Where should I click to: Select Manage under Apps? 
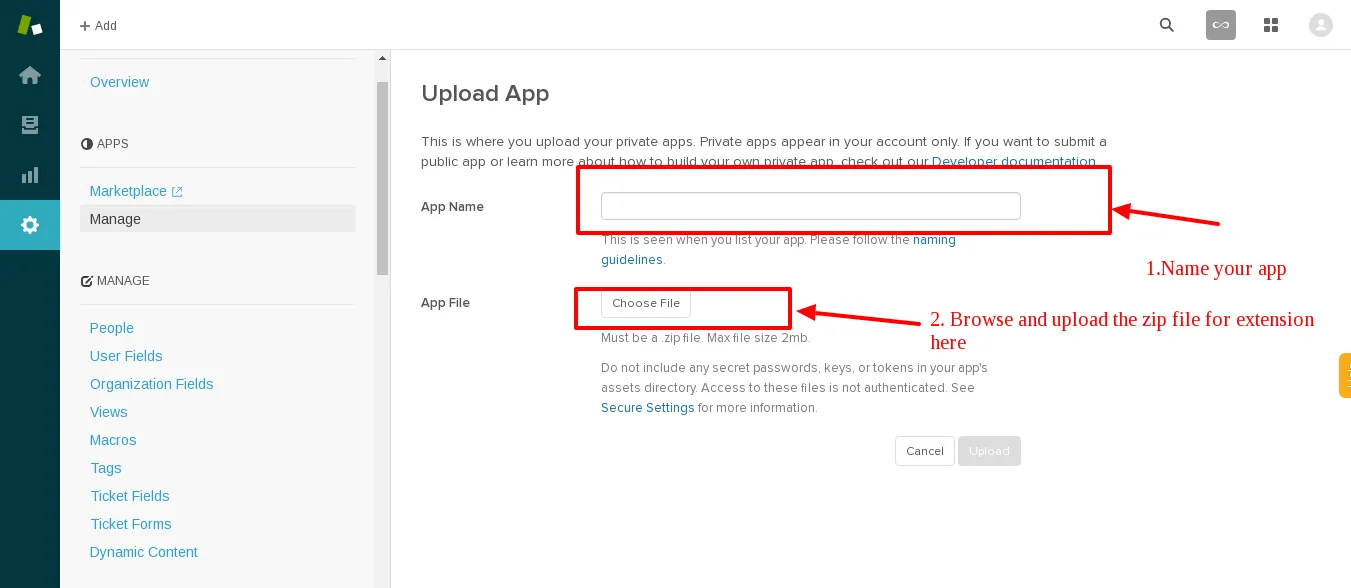(x=217, y=219)
